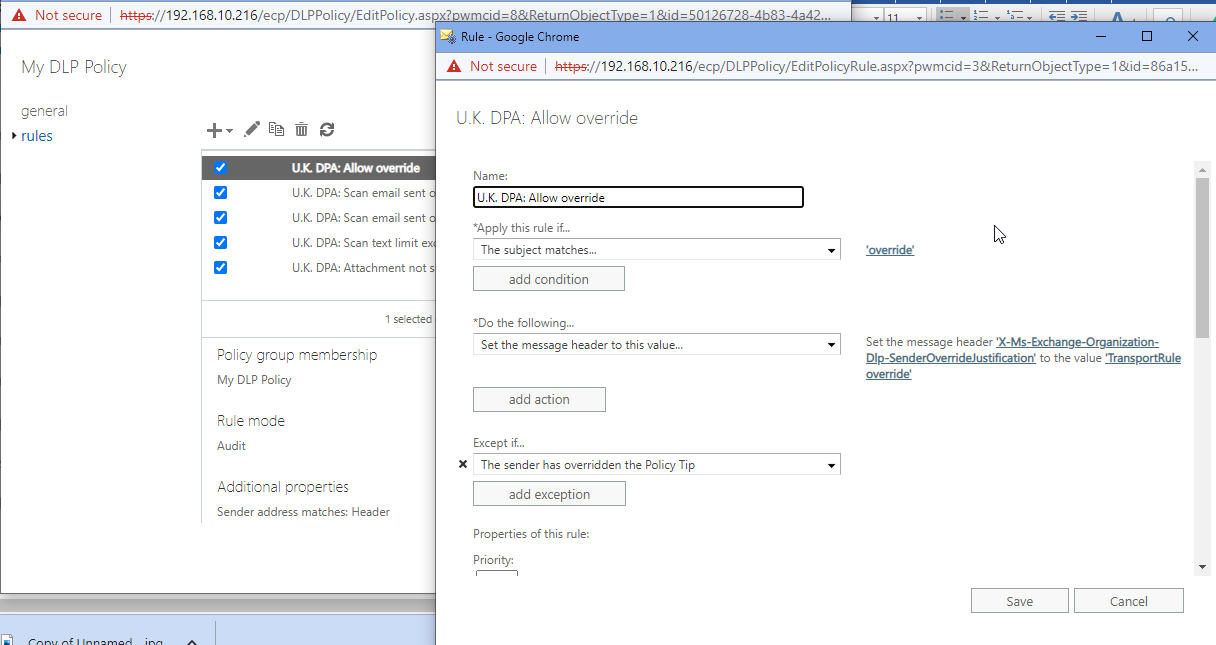
Task: Open bullet list dropdown arrow in Word
Action: click(x=962, y=17)
